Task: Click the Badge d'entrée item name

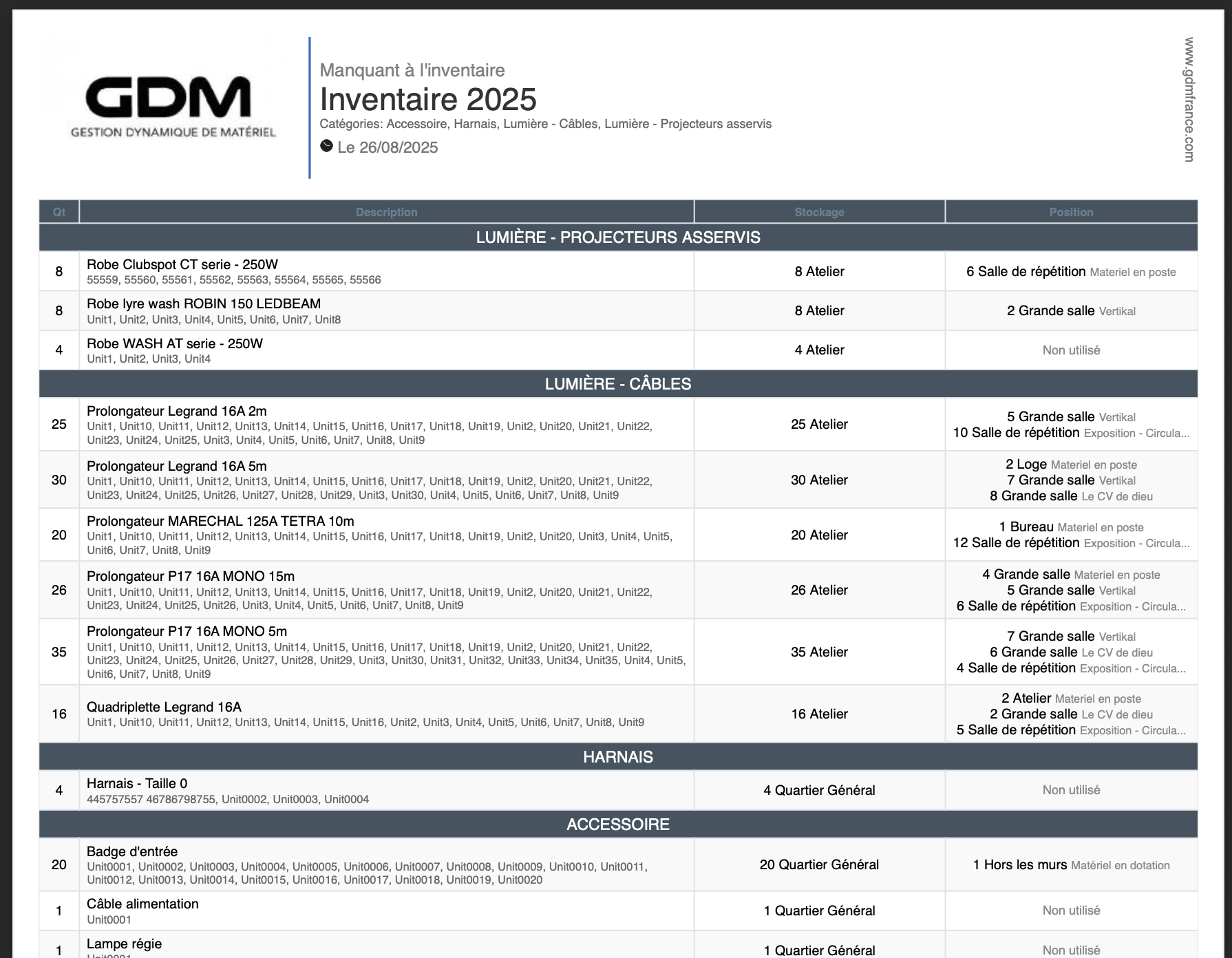Action: tap(132, 852)
